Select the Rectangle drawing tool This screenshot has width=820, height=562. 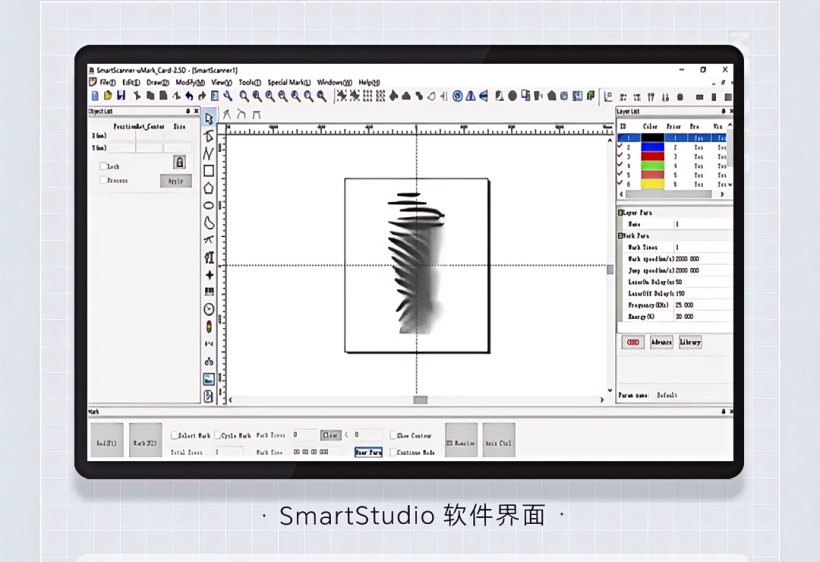[x=209, y=171]
